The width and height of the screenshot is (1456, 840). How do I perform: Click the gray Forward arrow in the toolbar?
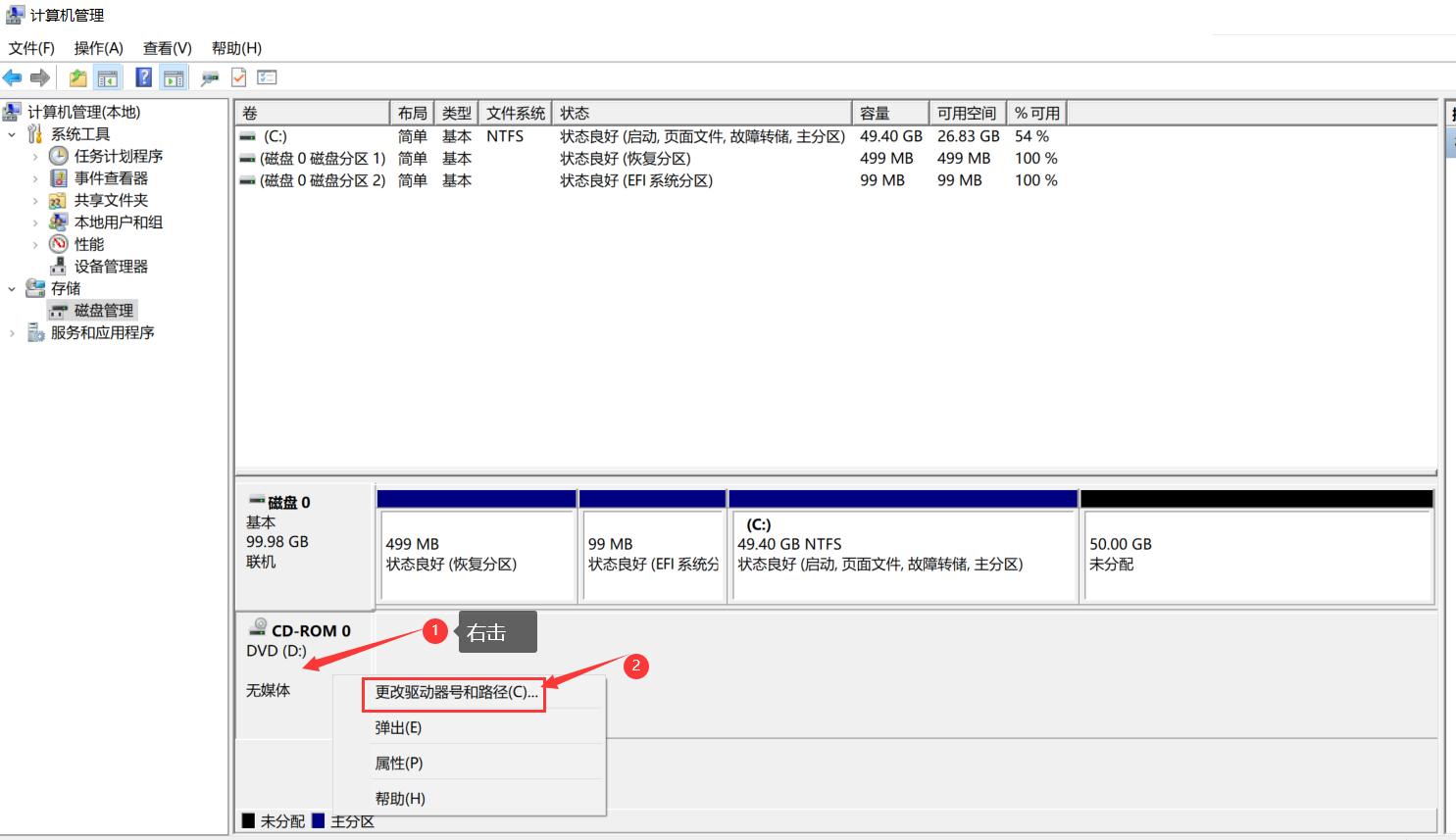40,78
